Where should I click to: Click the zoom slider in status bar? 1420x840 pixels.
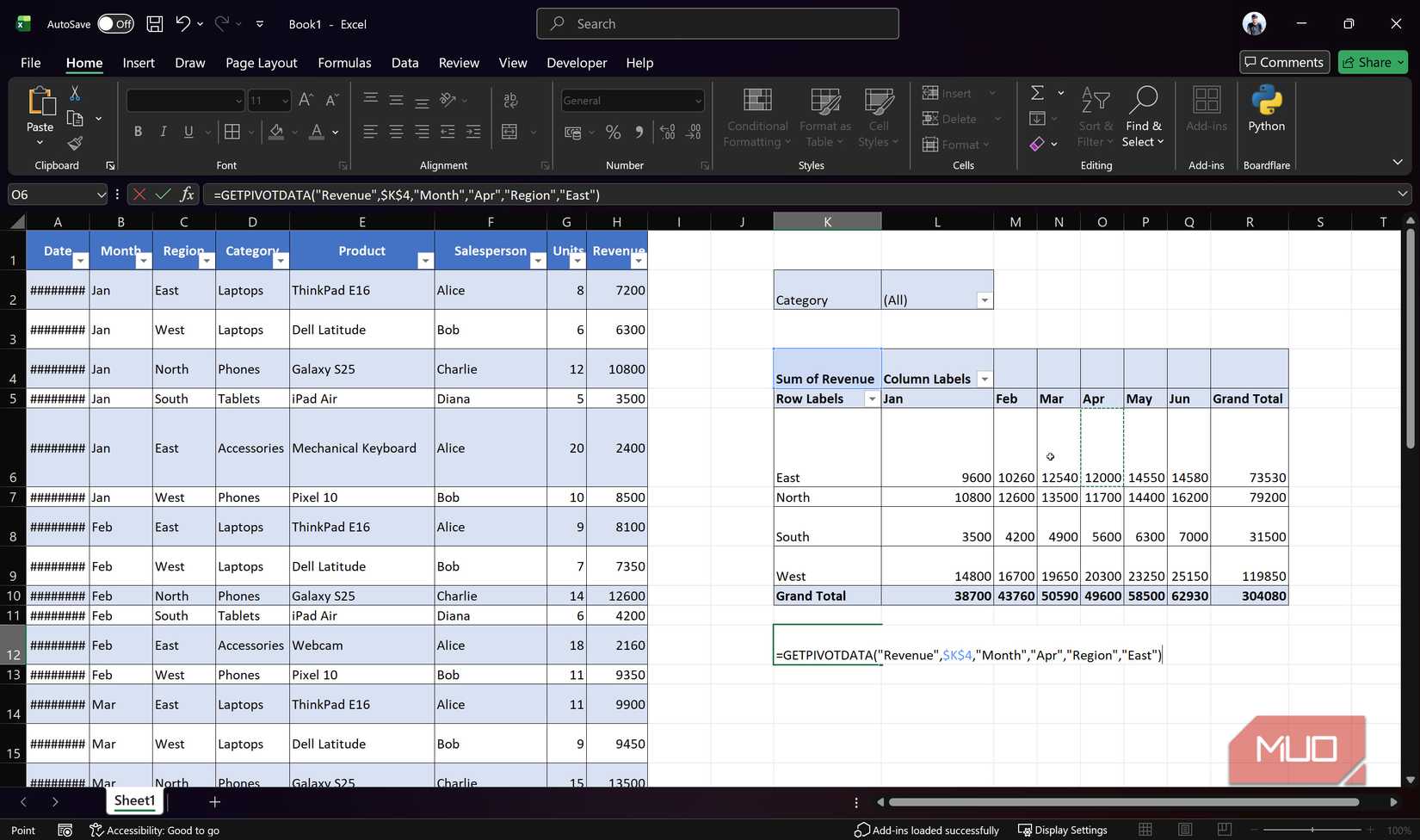[1312, 830]
